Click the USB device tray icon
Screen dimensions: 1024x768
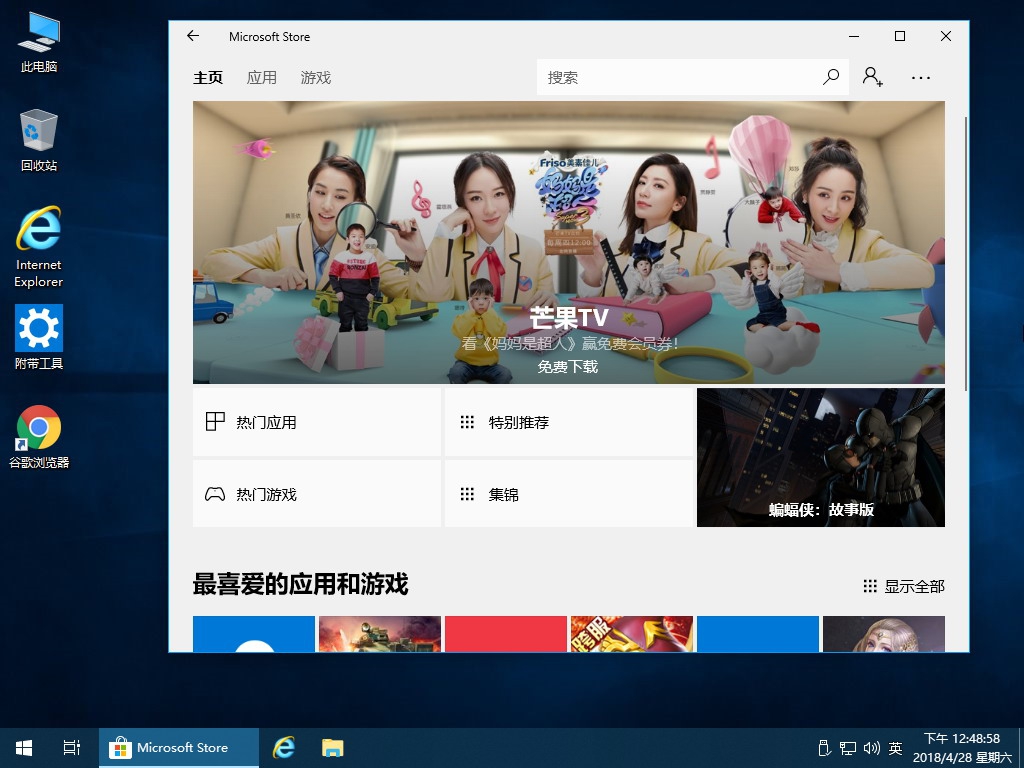[824, 748]
